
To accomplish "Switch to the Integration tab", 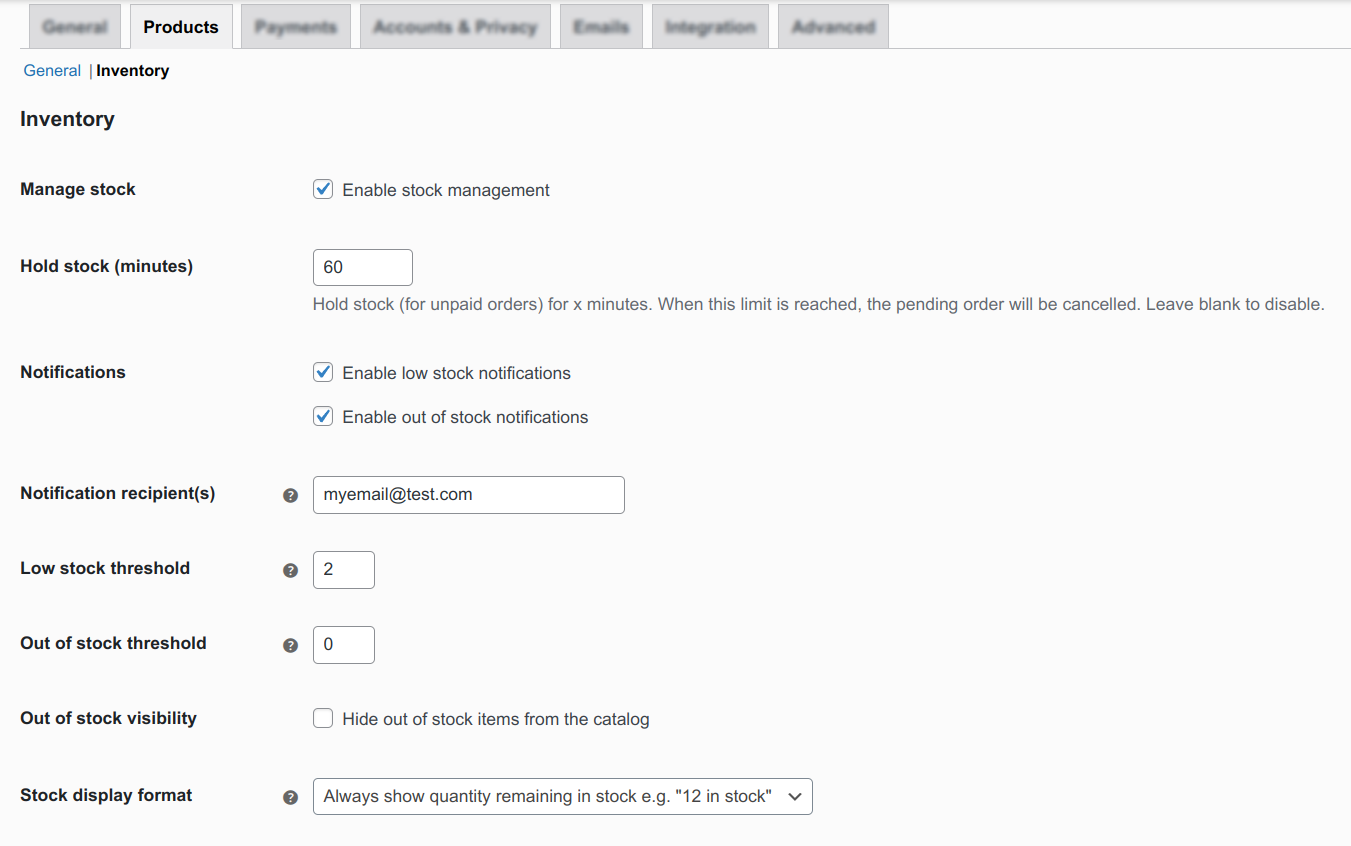I will (710, 27).
